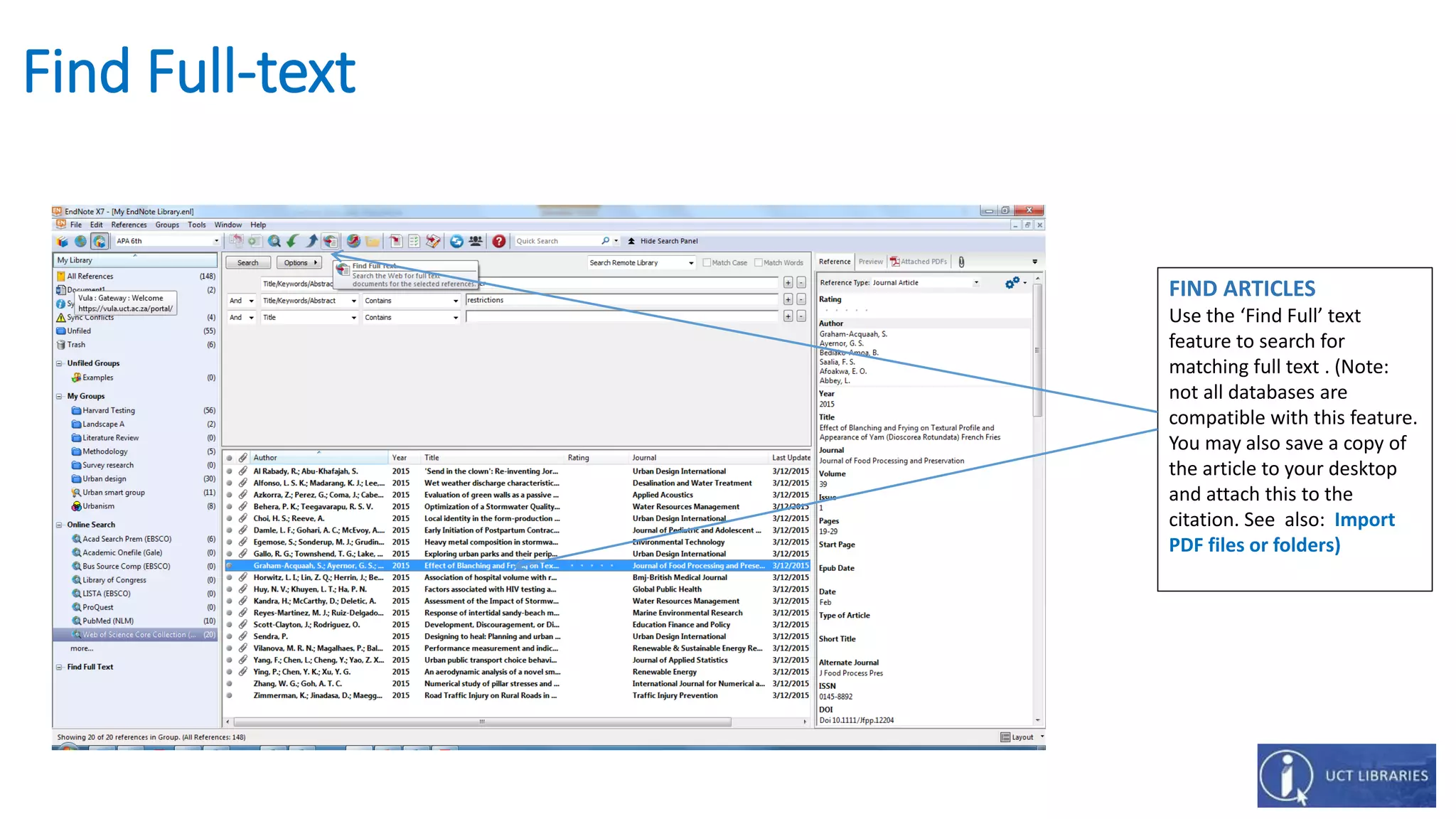The width and height of the screenshot is (1456, 819).
Task: Click the paperclip attachment column header
Action: [x=243, y=458]
